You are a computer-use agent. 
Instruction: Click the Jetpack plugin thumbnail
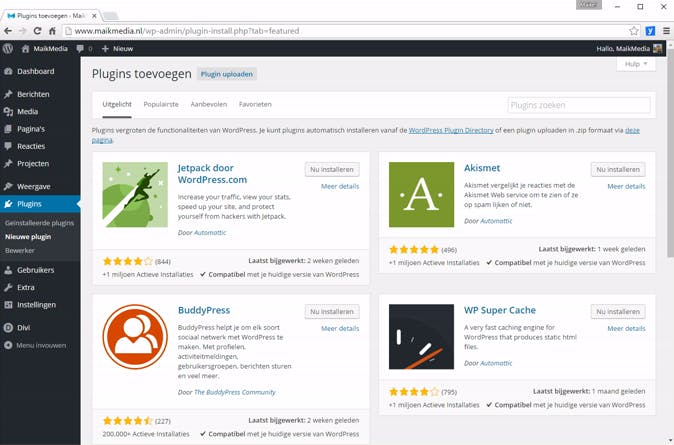point(135,194)
